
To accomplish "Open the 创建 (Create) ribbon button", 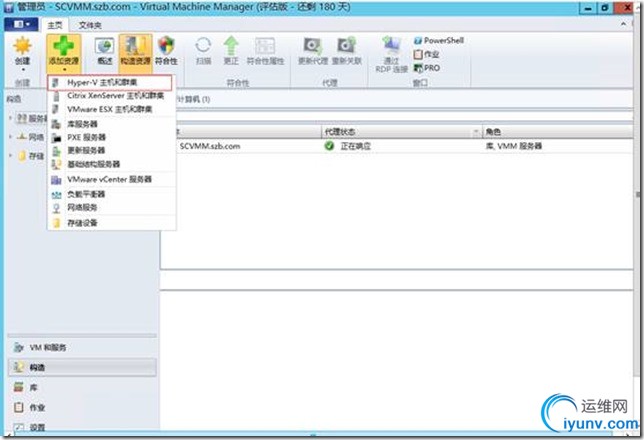I will [x=22, y=53].
